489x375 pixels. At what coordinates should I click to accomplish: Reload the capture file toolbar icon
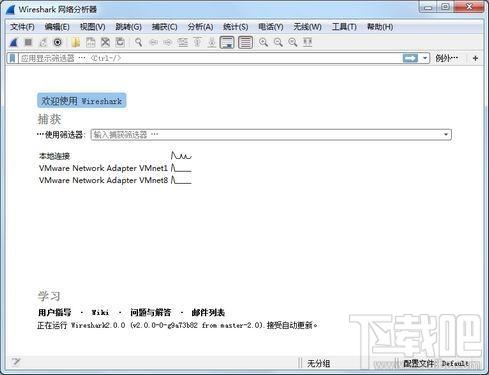click(x=120, y=42)
